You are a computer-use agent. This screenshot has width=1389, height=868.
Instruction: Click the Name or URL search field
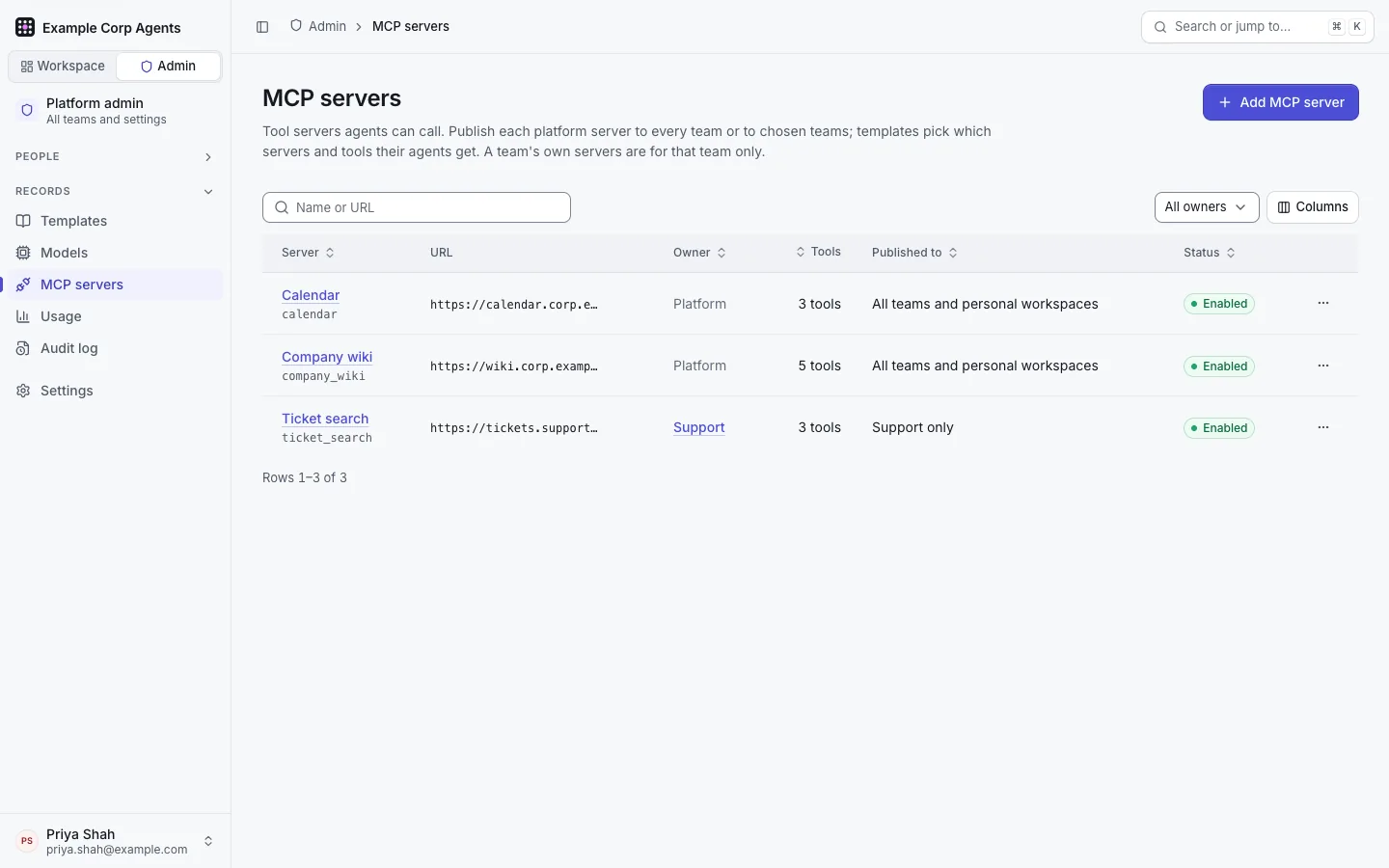click(x=417, y=207)
